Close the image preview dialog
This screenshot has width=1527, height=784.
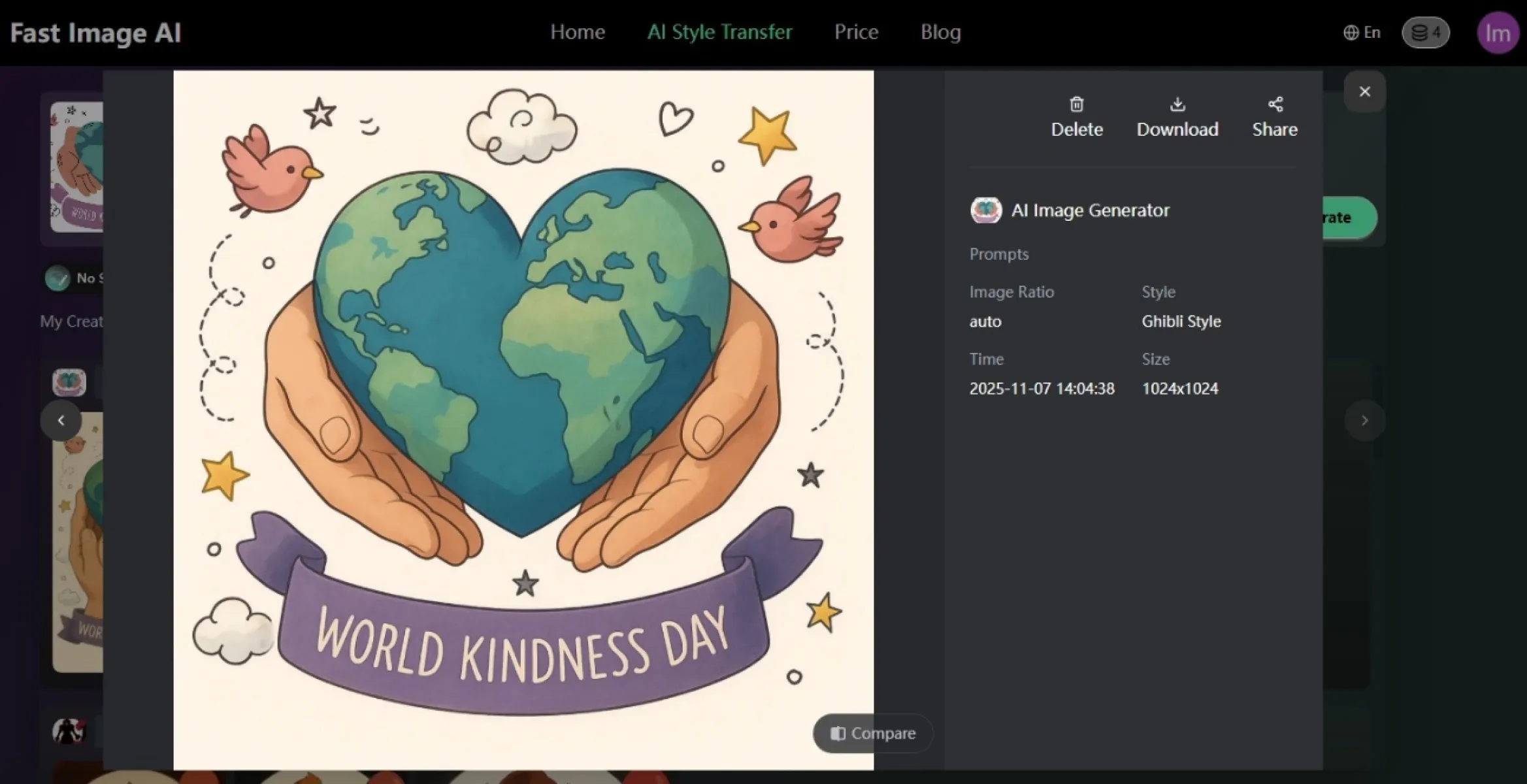click(1364, 92)
